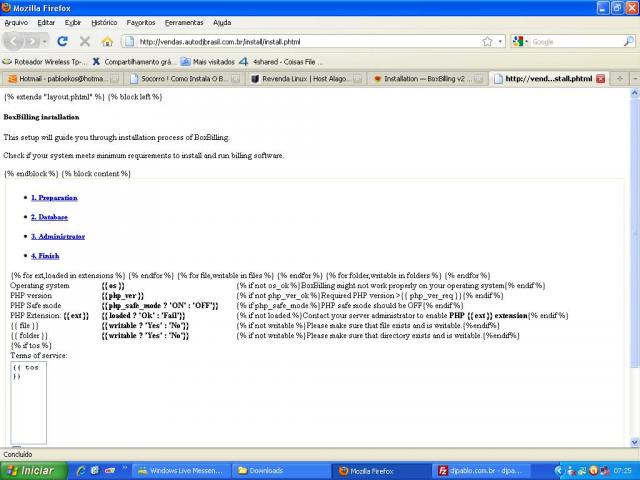The height and width of the screenshot is (480, 640).
Task: Close the Socorro ! Como Instala tab
Action: point(236,79)
